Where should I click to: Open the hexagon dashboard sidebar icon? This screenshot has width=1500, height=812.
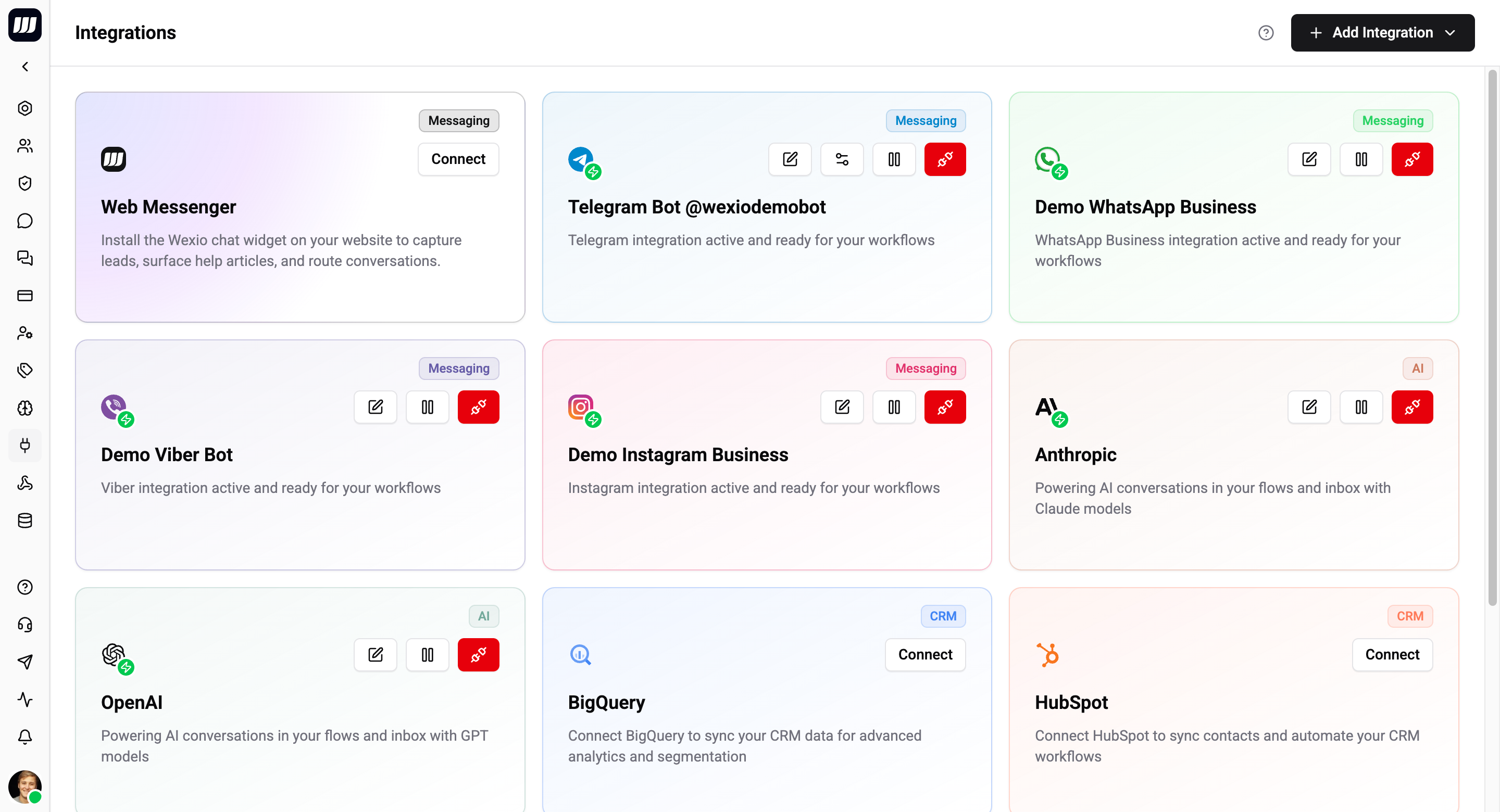tap(25, 108)
